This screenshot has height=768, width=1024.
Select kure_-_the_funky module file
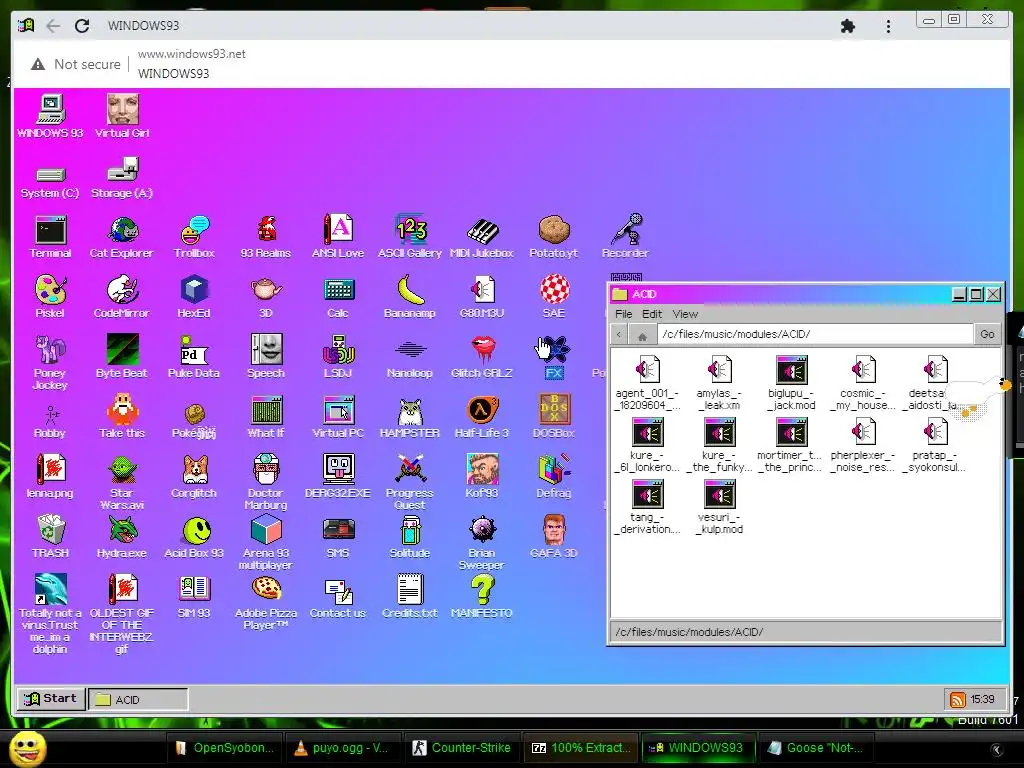click(x=720, y=445)
